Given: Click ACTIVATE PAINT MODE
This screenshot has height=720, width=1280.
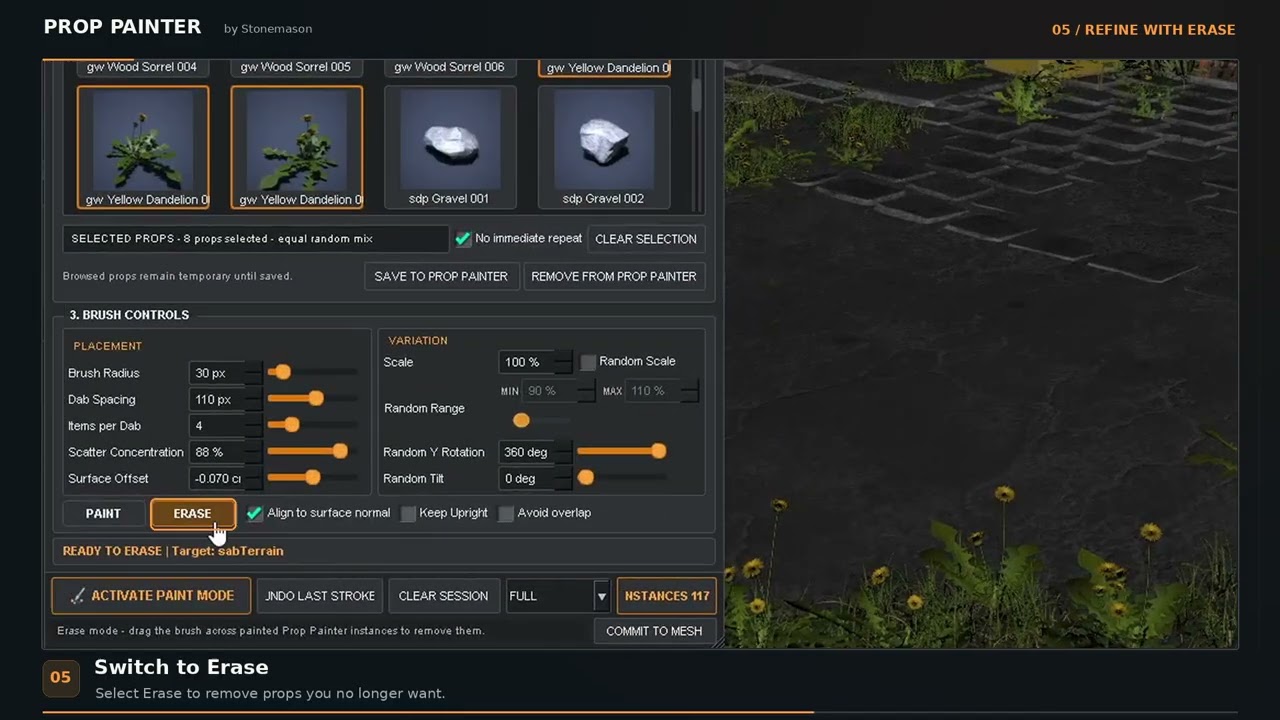Looking at the screenshot, I should (x=151, y=596).
